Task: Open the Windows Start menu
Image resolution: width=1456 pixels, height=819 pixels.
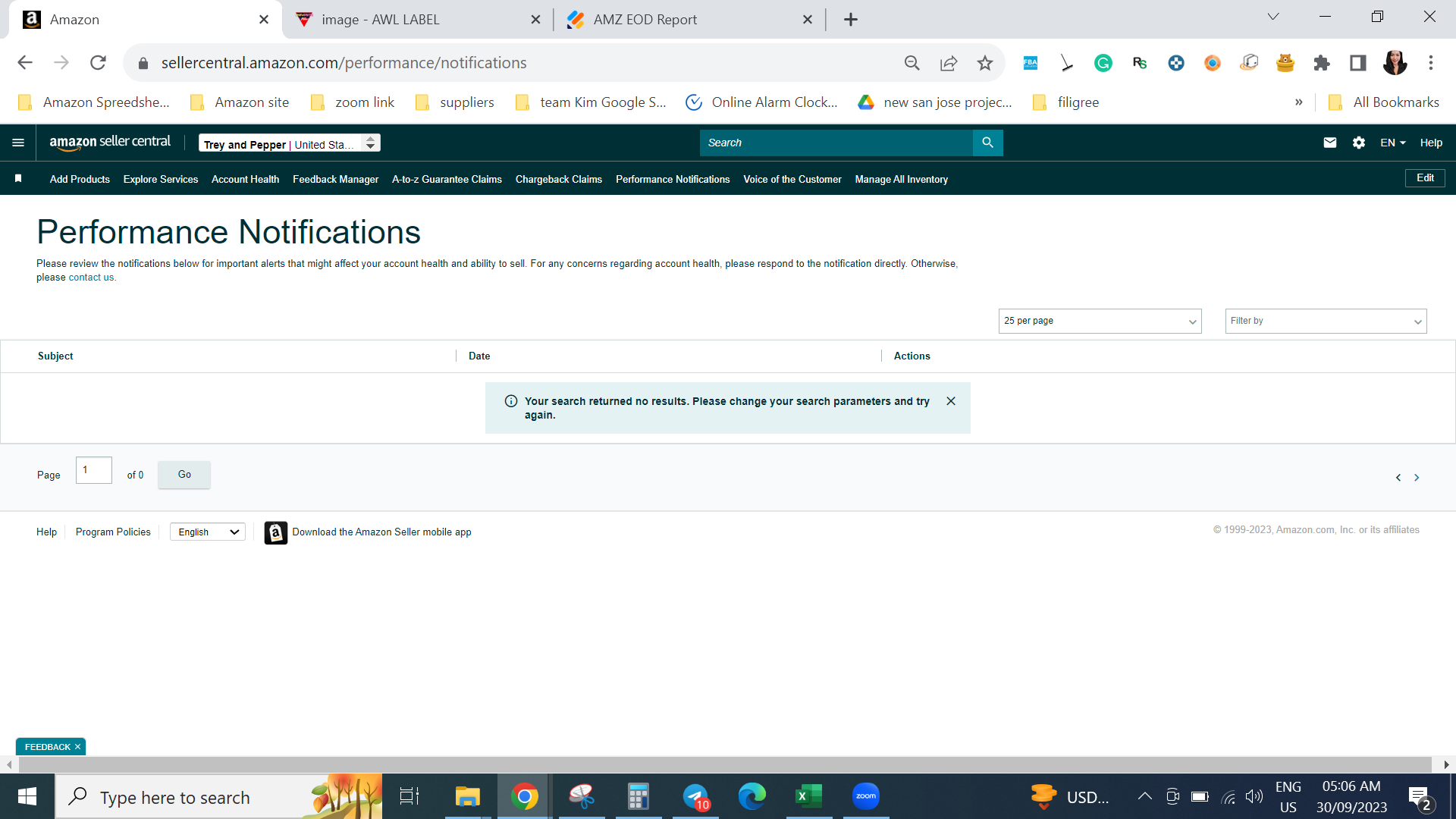Action: [27, 796]
